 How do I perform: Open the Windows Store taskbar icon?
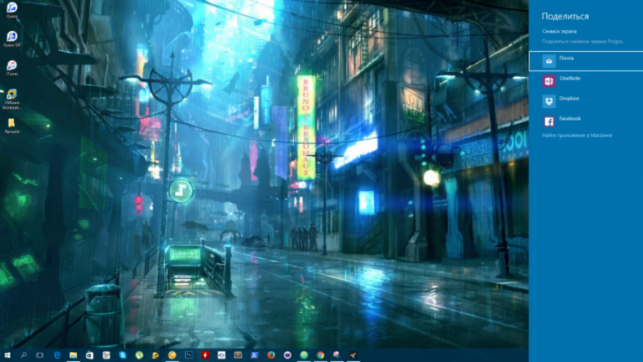tap(89, 355)
